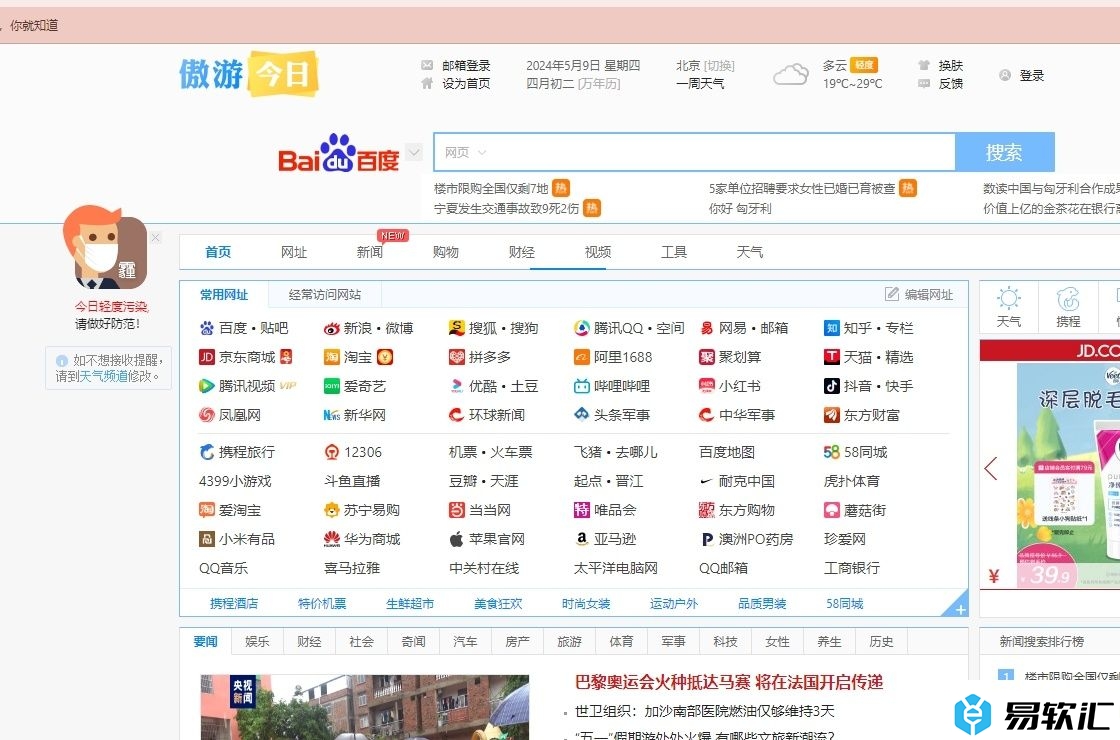Show the previous JD ad slide
1120x740 pixels.
coord(991,469)
